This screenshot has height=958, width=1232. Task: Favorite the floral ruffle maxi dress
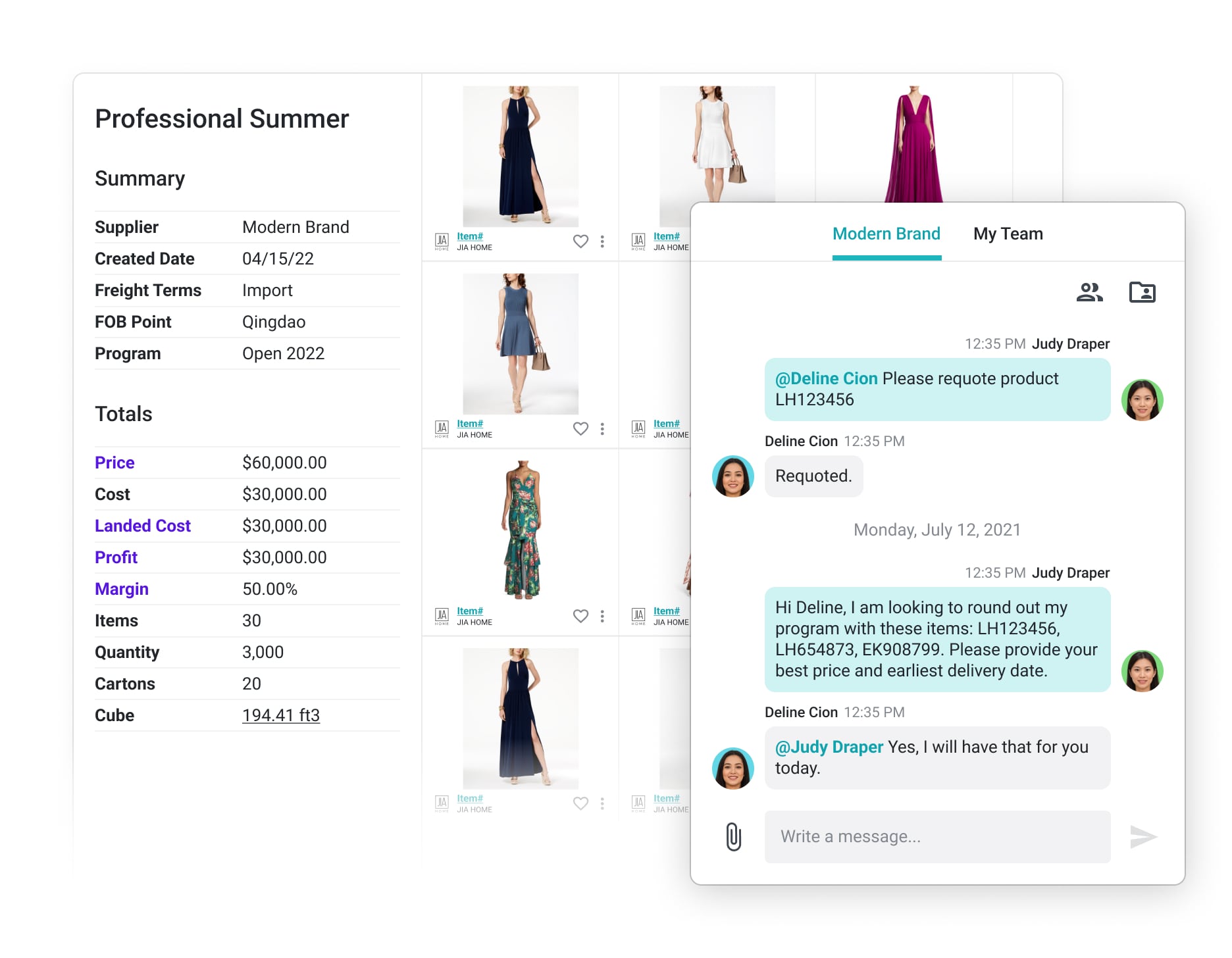[580, 617]
